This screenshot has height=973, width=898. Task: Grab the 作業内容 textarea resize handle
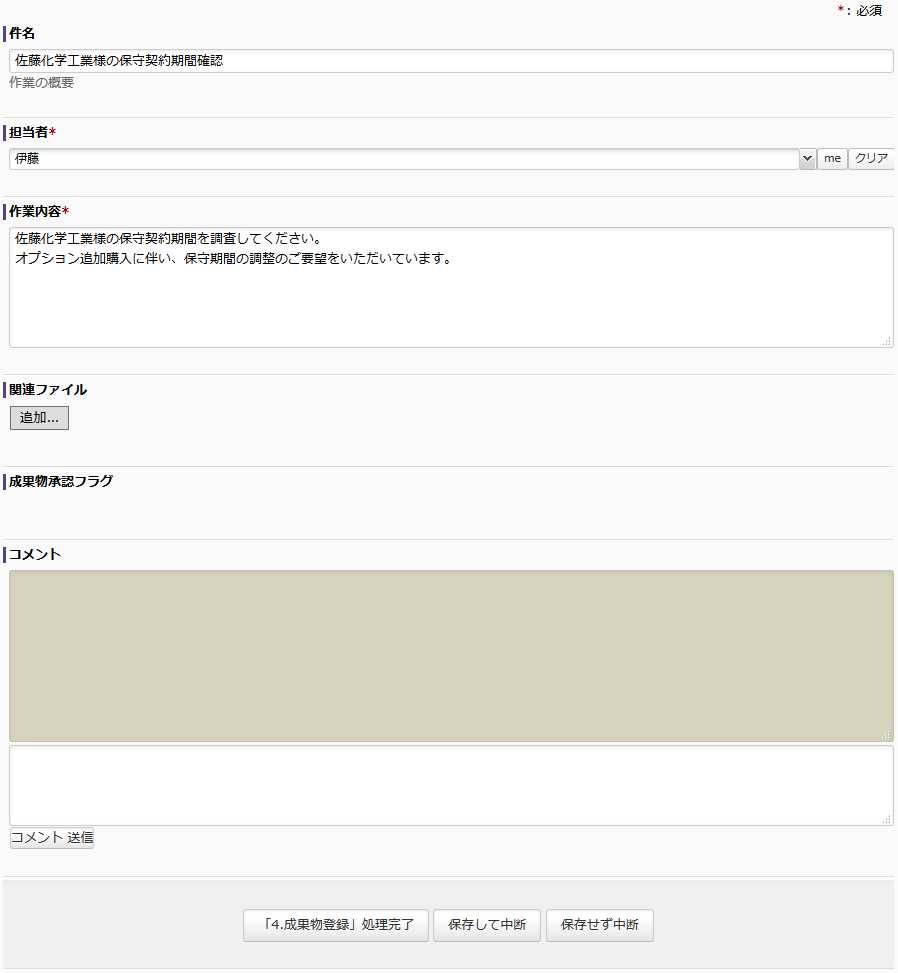click(886, 341)
